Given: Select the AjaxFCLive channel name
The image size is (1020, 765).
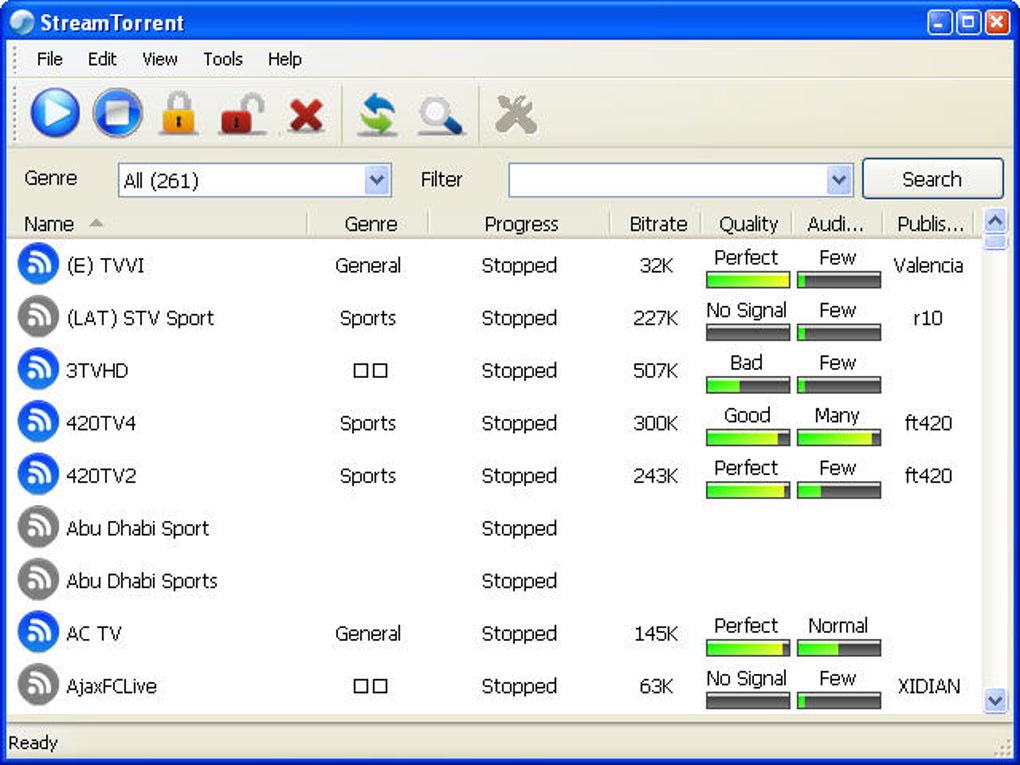Looking at the screenshot, I should (111, 686).
